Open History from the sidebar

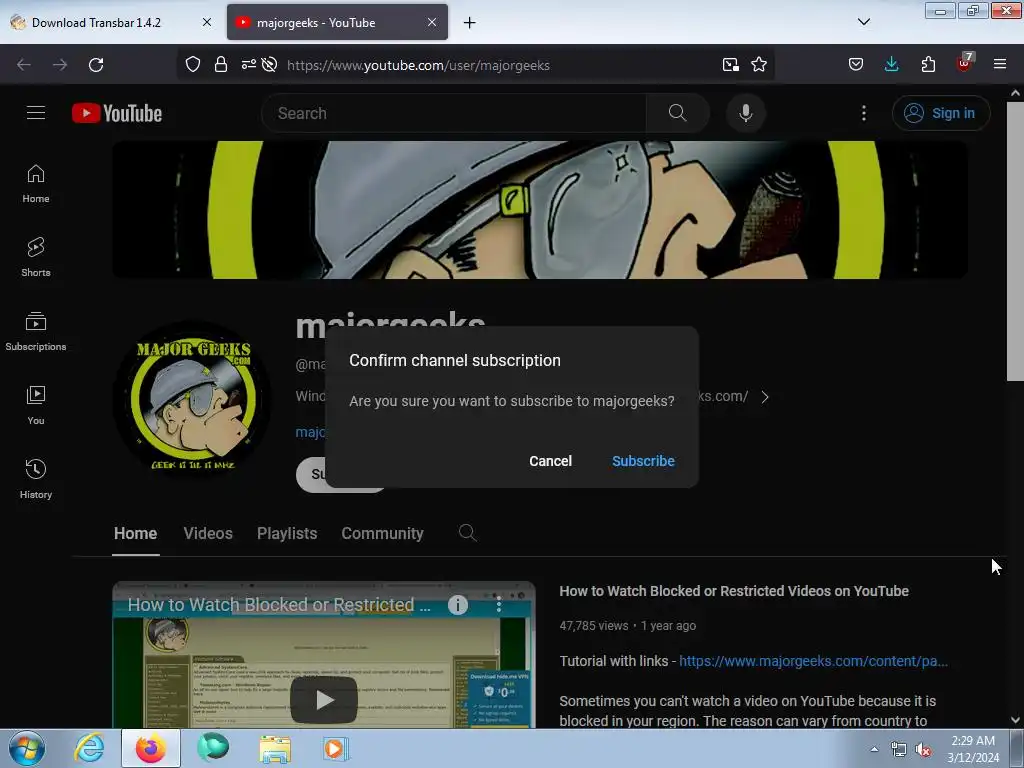pos(36,479)
